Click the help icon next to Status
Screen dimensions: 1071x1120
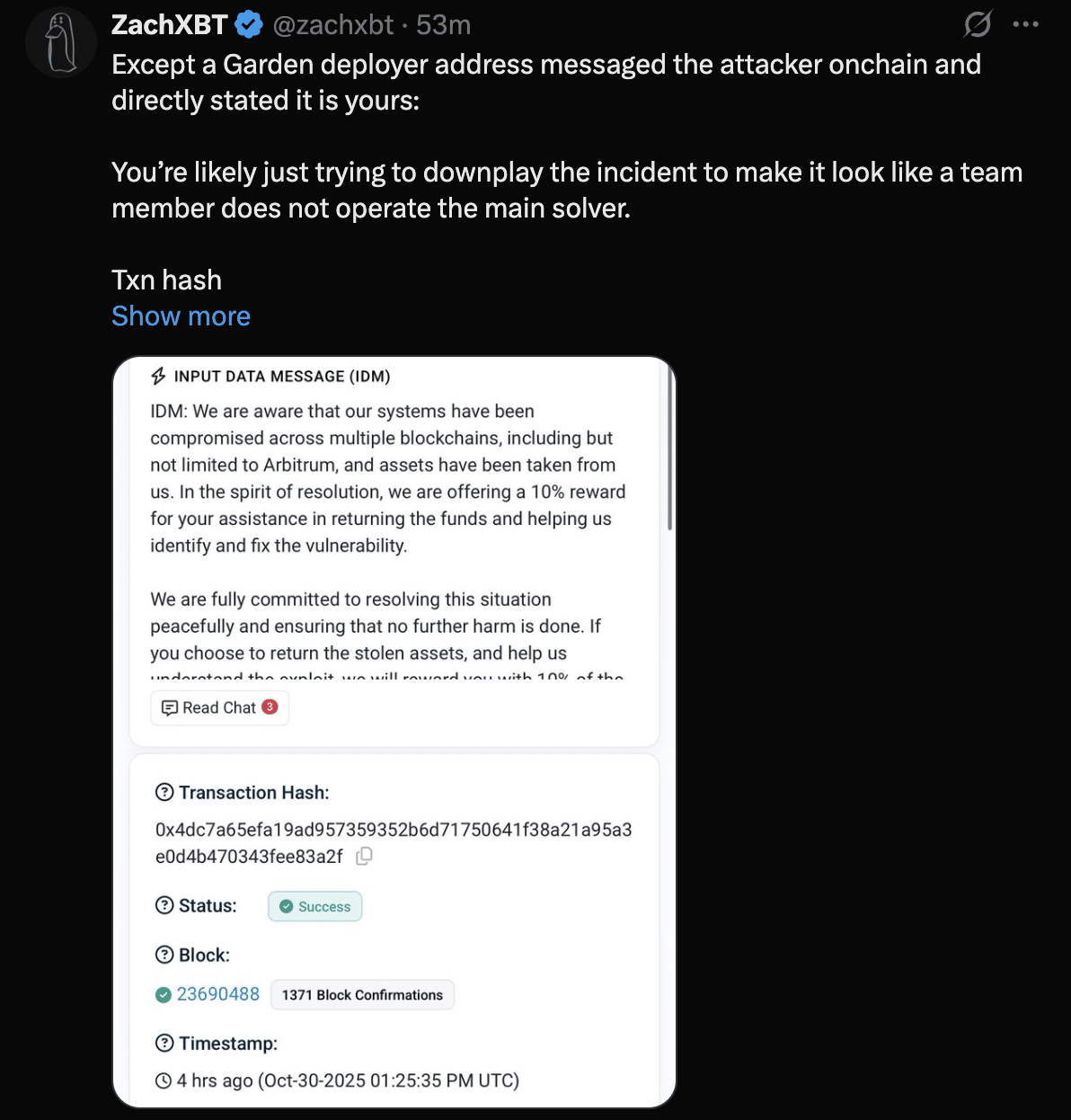pos(165,906)
